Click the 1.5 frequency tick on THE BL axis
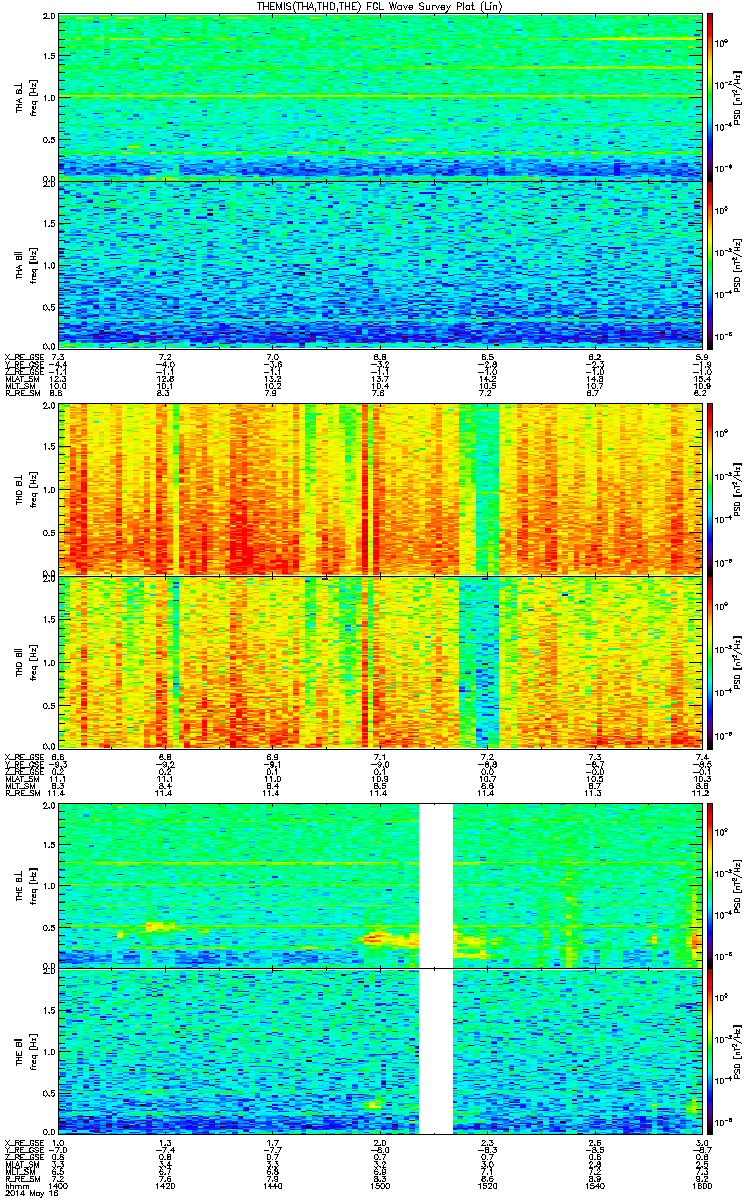 [48, 844]
